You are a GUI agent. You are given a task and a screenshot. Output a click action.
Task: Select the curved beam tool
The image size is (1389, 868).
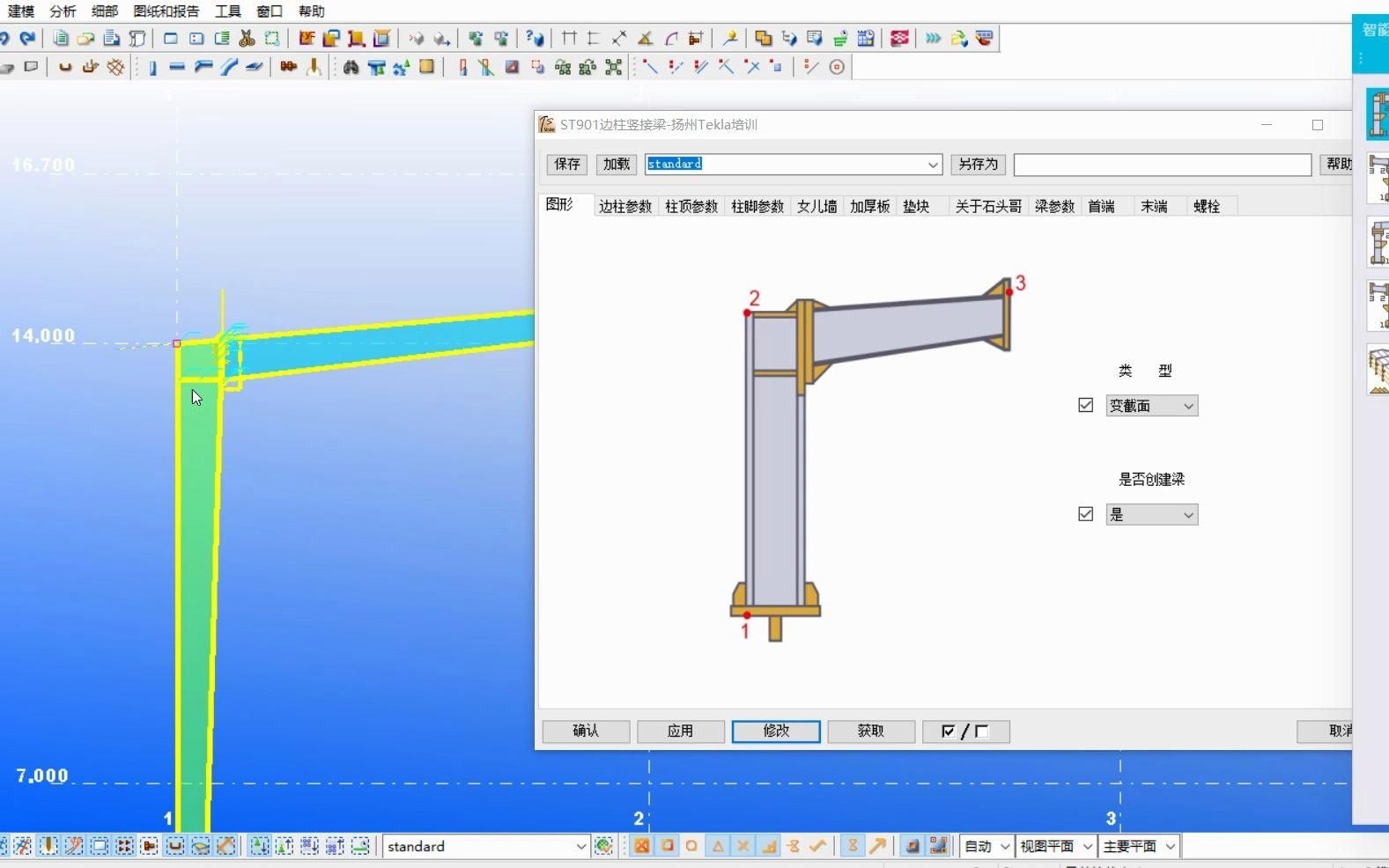[x=229, y=67]
